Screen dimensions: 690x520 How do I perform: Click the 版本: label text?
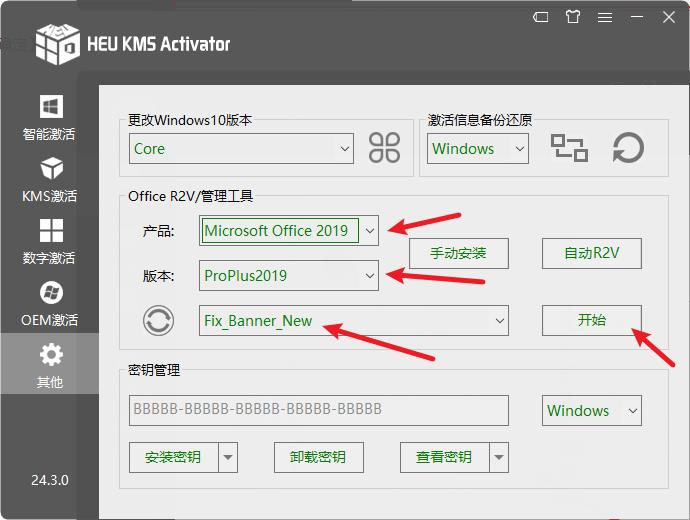158,276
